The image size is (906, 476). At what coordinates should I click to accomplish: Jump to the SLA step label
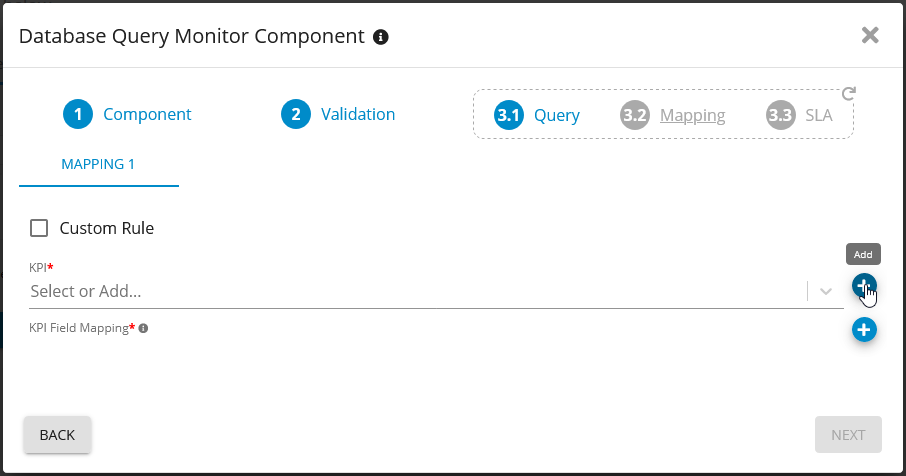pyautogui.click(x=818, y=115)
